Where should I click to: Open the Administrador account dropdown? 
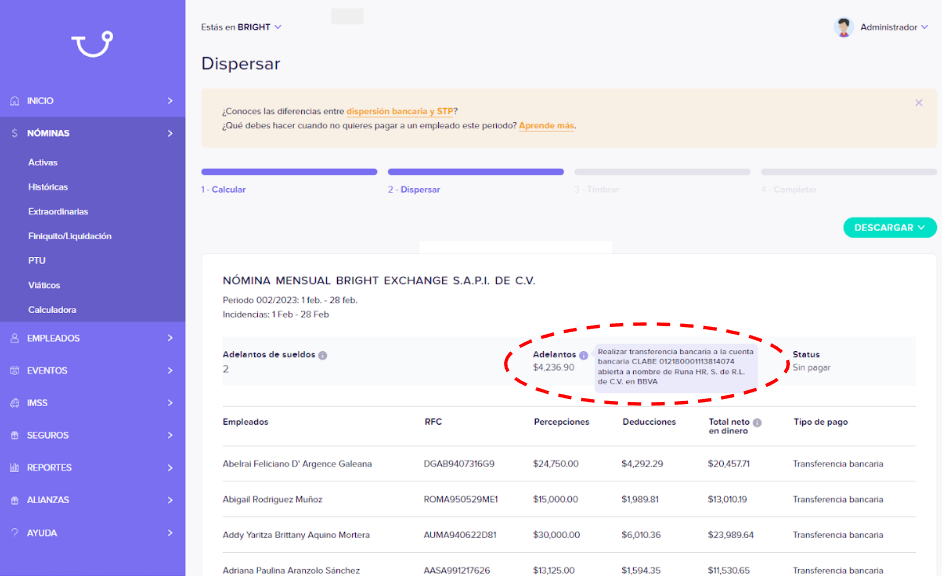(894, 27)
